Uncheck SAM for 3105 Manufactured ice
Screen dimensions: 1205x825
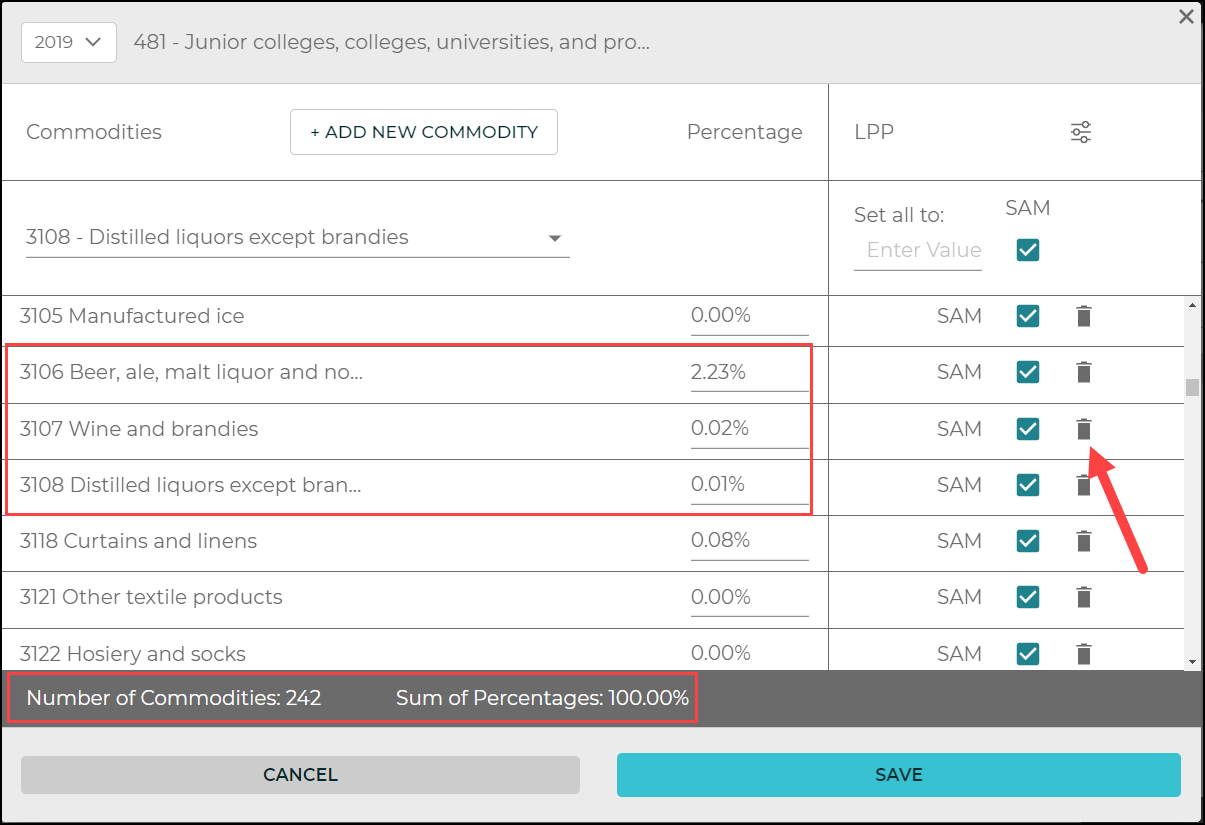1028,316
